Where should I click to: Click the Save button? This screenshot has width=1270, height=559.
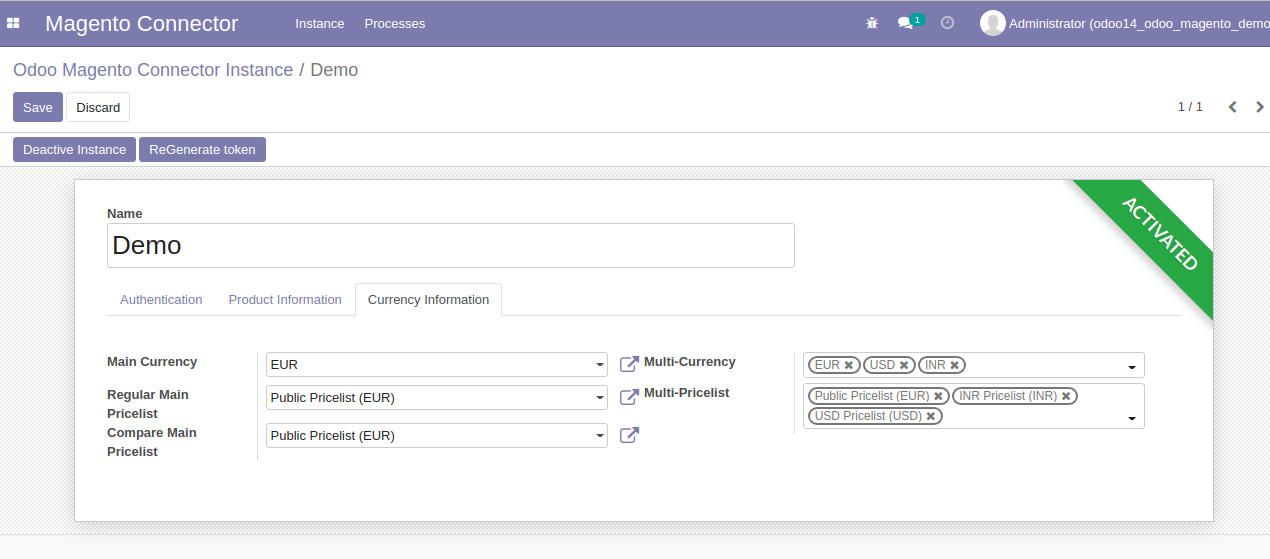38,107
